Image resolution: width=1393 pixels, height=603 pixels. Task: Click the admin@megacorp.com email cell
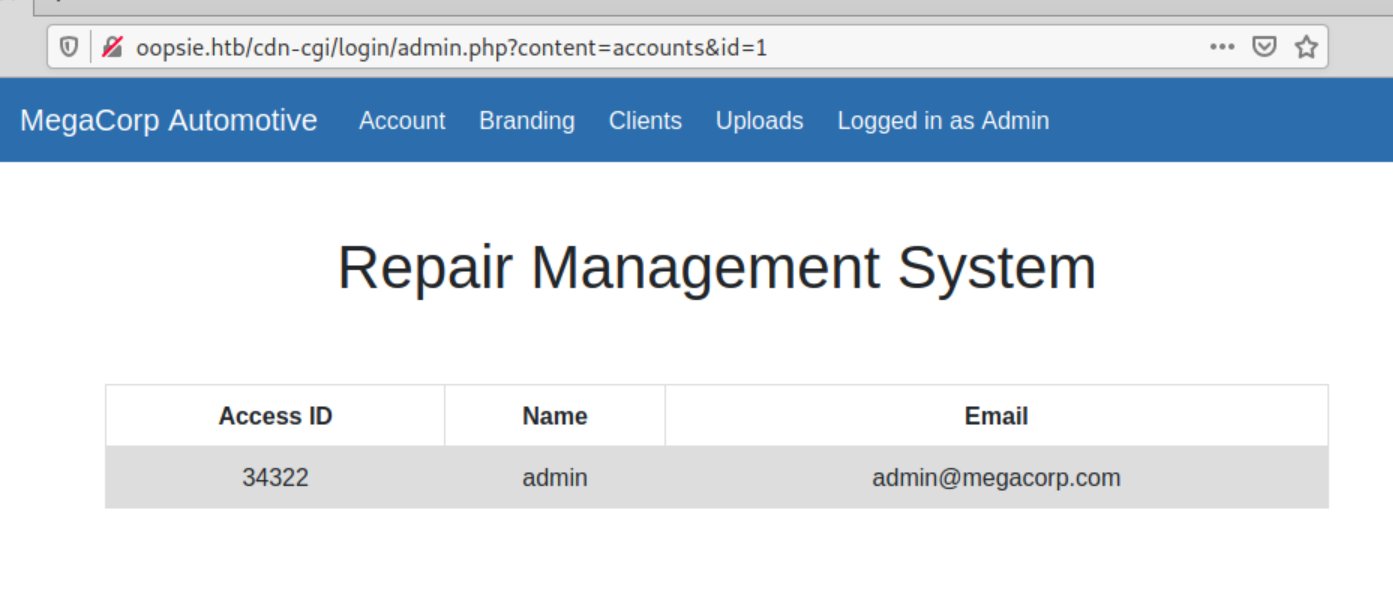click(996, 478)
